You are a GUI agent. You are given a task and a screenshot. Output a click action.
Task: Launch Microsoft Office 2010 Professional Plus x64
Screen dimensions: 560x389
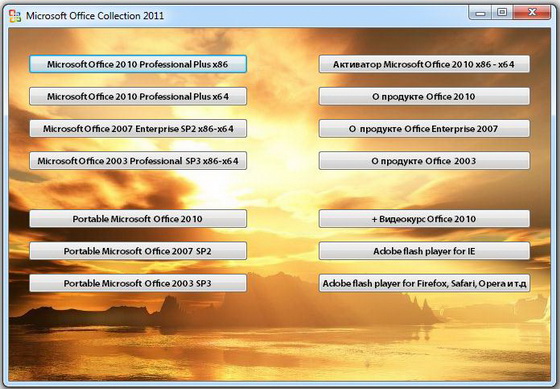tap(138, 96)
